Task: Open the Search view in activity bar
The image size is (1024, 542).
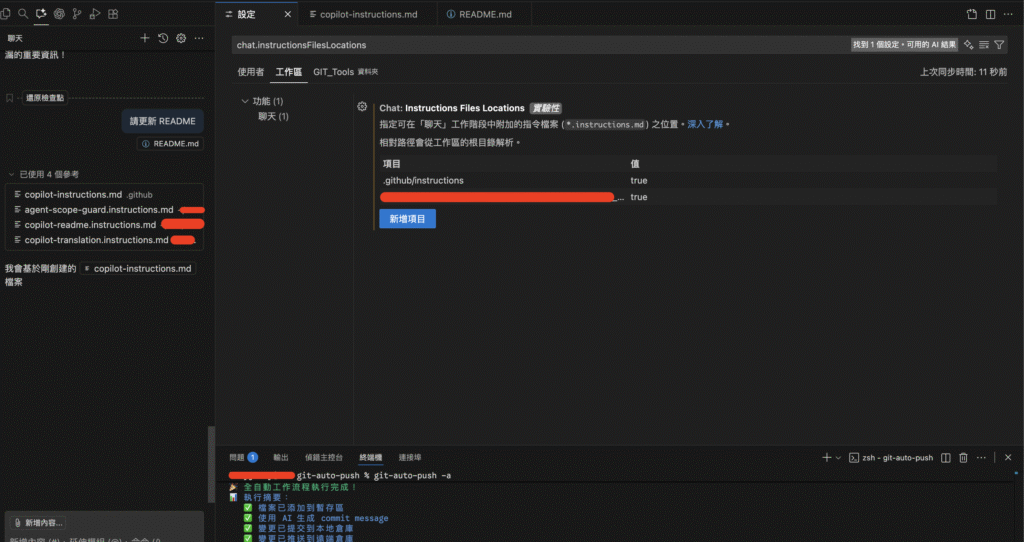Action: click(x=23, y=15)
